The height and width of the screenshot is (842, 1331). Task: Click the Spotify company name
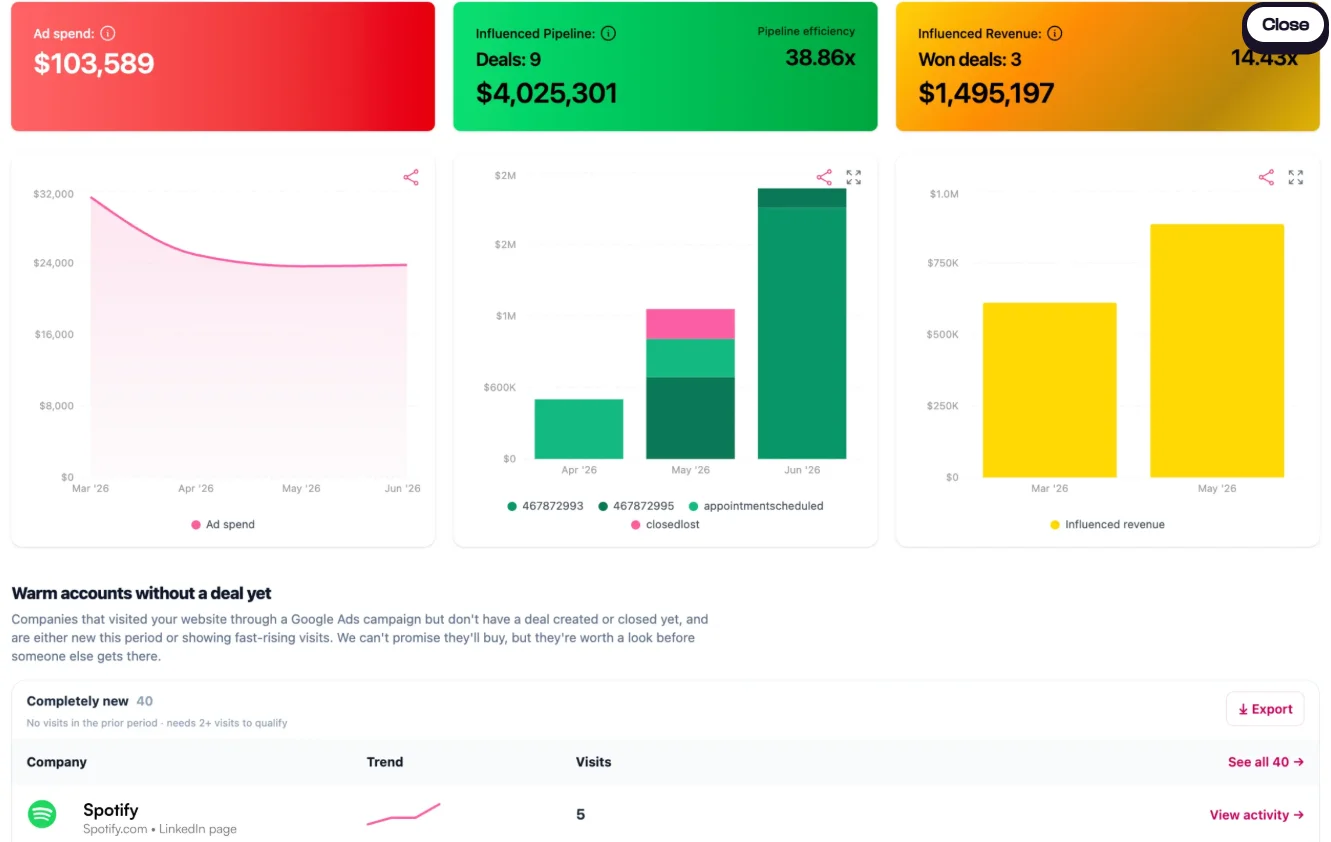[x=110, y=810]
